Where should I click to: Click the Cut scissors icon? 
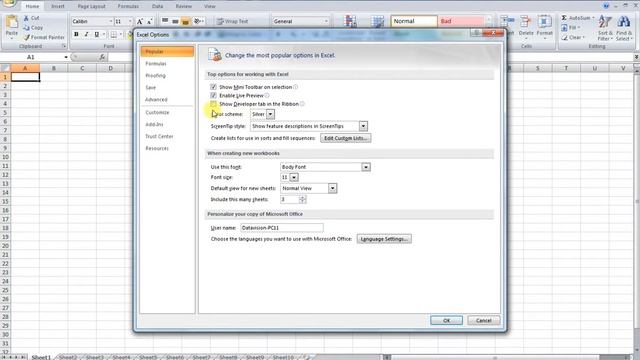(26, 18)
